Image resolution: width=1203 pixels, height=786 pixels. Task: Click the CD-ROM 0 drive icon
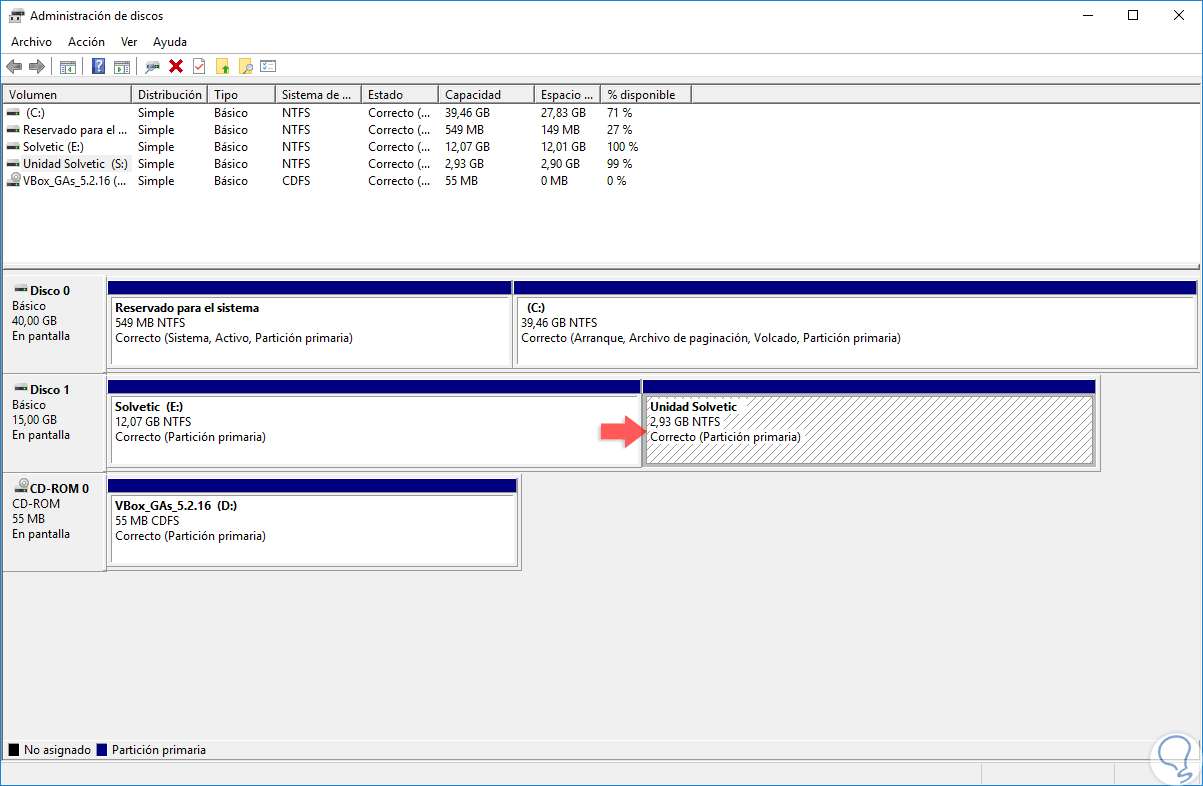pyautogui.click(x=21, y=487)
